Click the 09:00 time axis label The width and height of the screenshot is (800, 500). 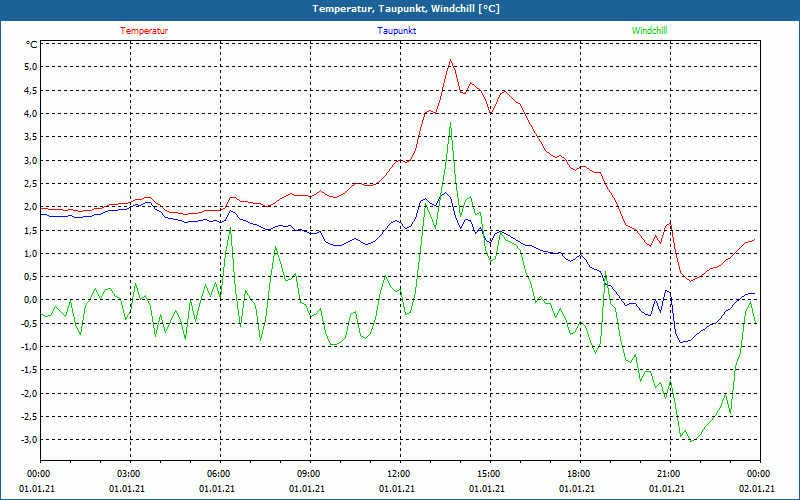pyautogui.click(x=310, y=474)
